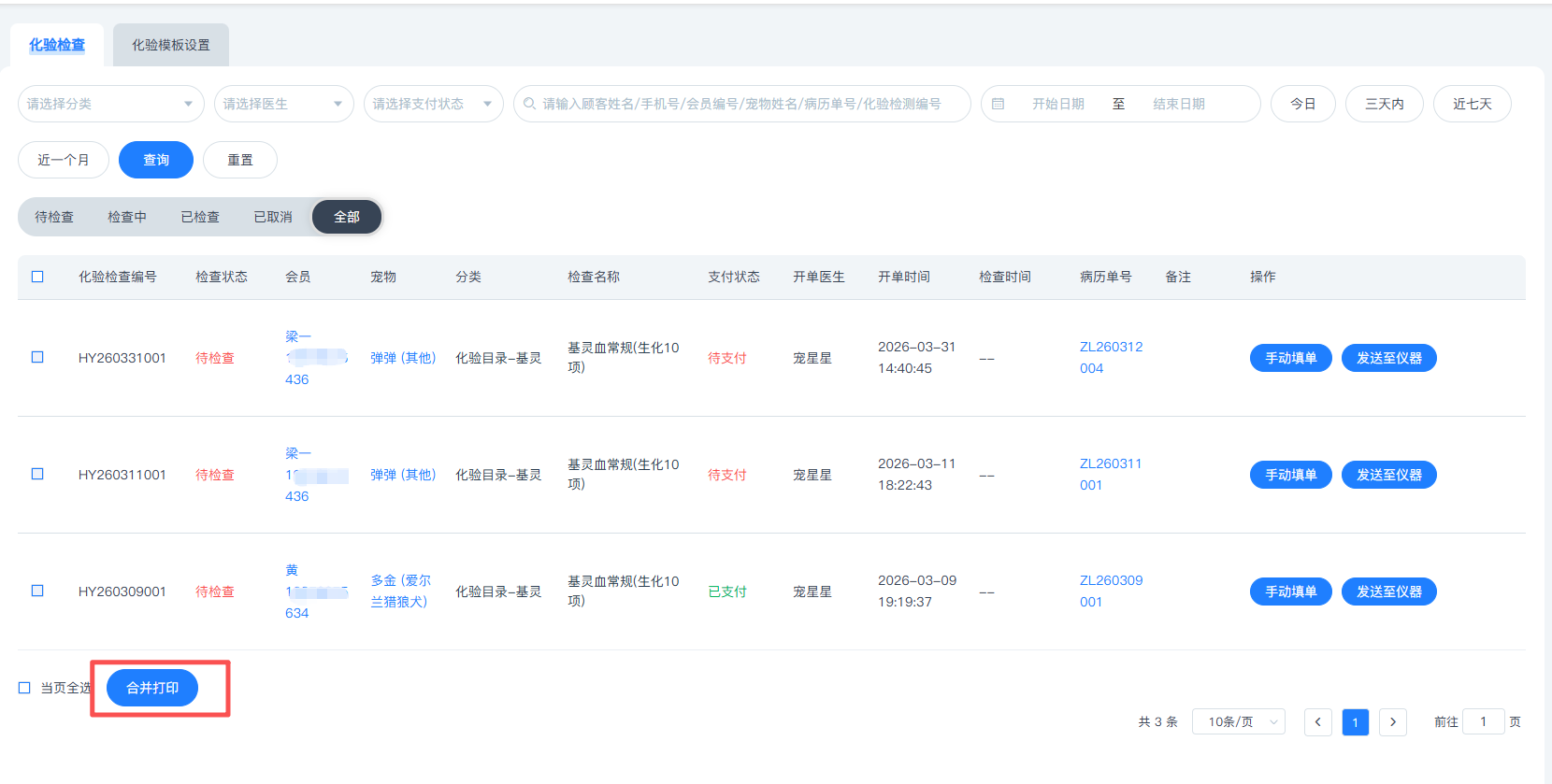
Task: Focus the 前往 page number input field
Action: click(1482, 722)
